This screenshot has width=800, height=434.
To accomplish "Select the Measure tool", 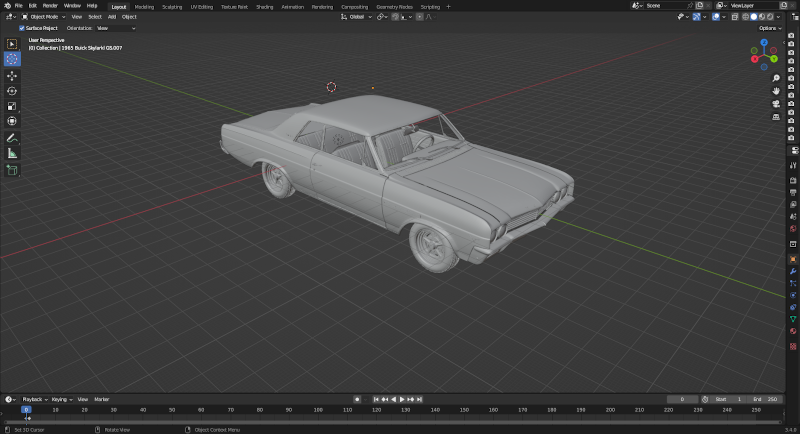I will [12, 154].
